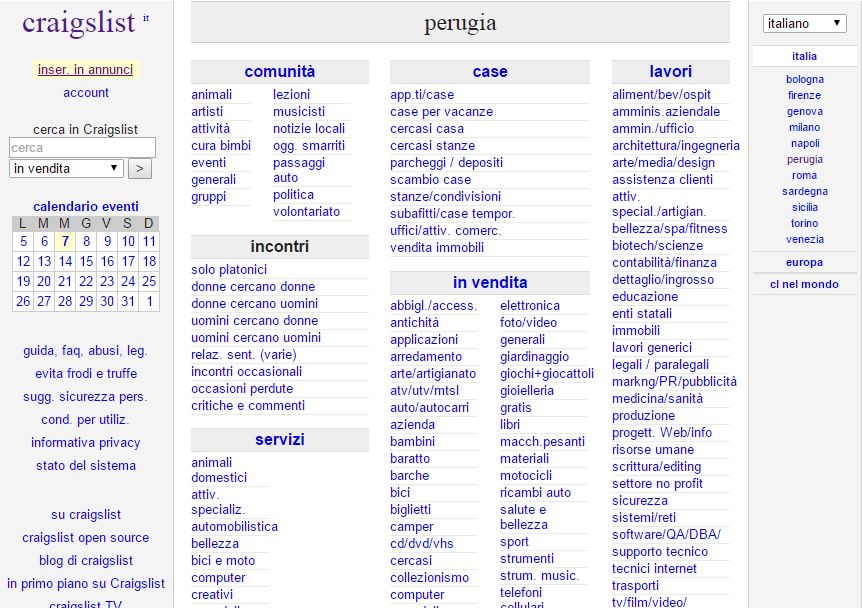Open the comunità section header
Screen dimensions: 862x608
pyautogui.click(x=279, y=72)
